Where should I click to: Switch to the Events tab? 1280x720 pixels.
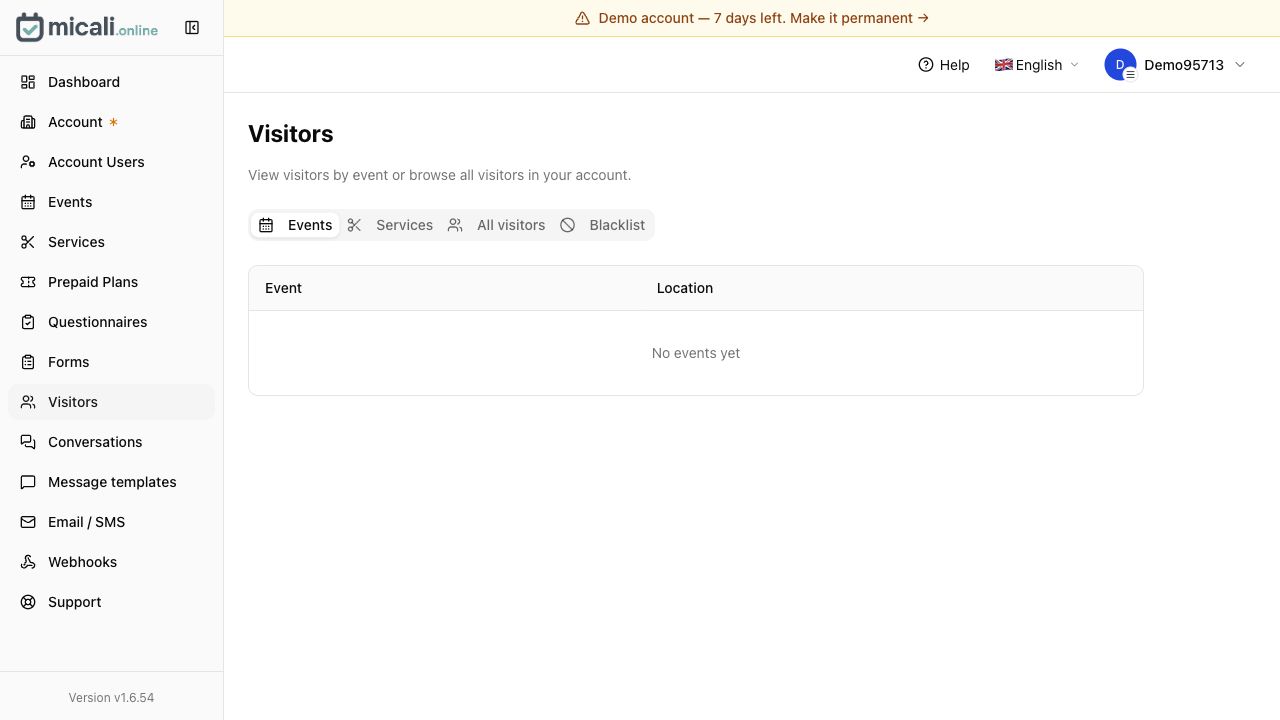[x=295, y=225]
